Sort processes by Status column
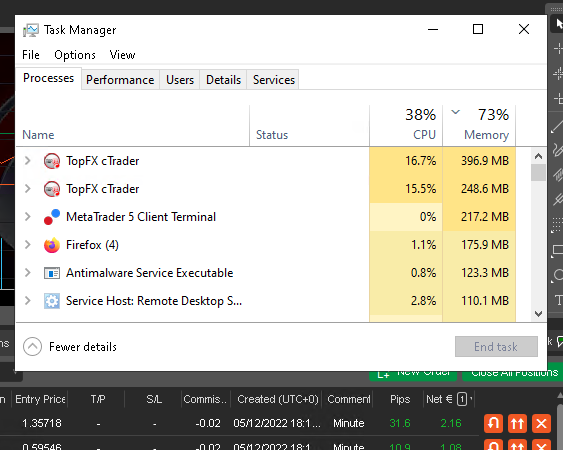The width and height of the screenshot is (563, 450). click(309, 126)
